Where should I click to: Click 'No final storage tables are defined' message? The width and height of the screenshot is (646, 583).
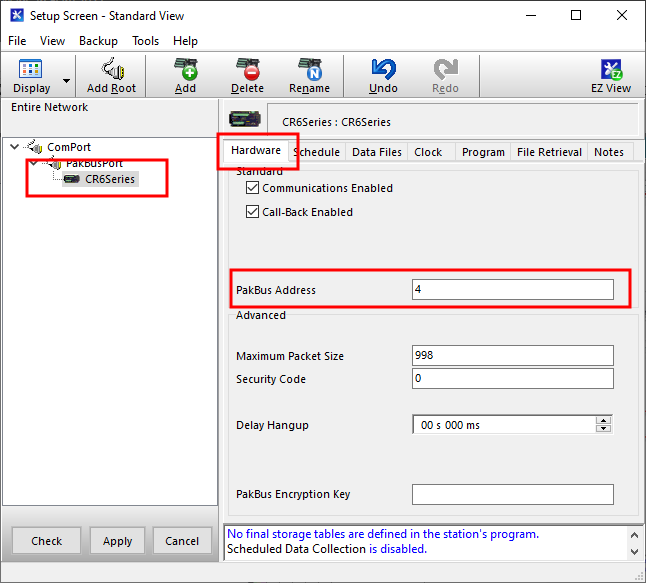point(383,534)
